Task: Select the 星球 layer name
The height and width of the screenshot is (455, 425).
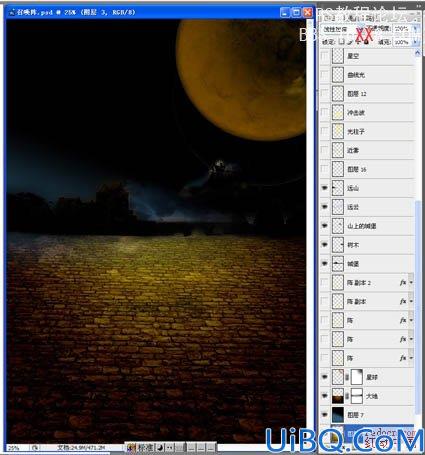Action: tap(372, 377)
